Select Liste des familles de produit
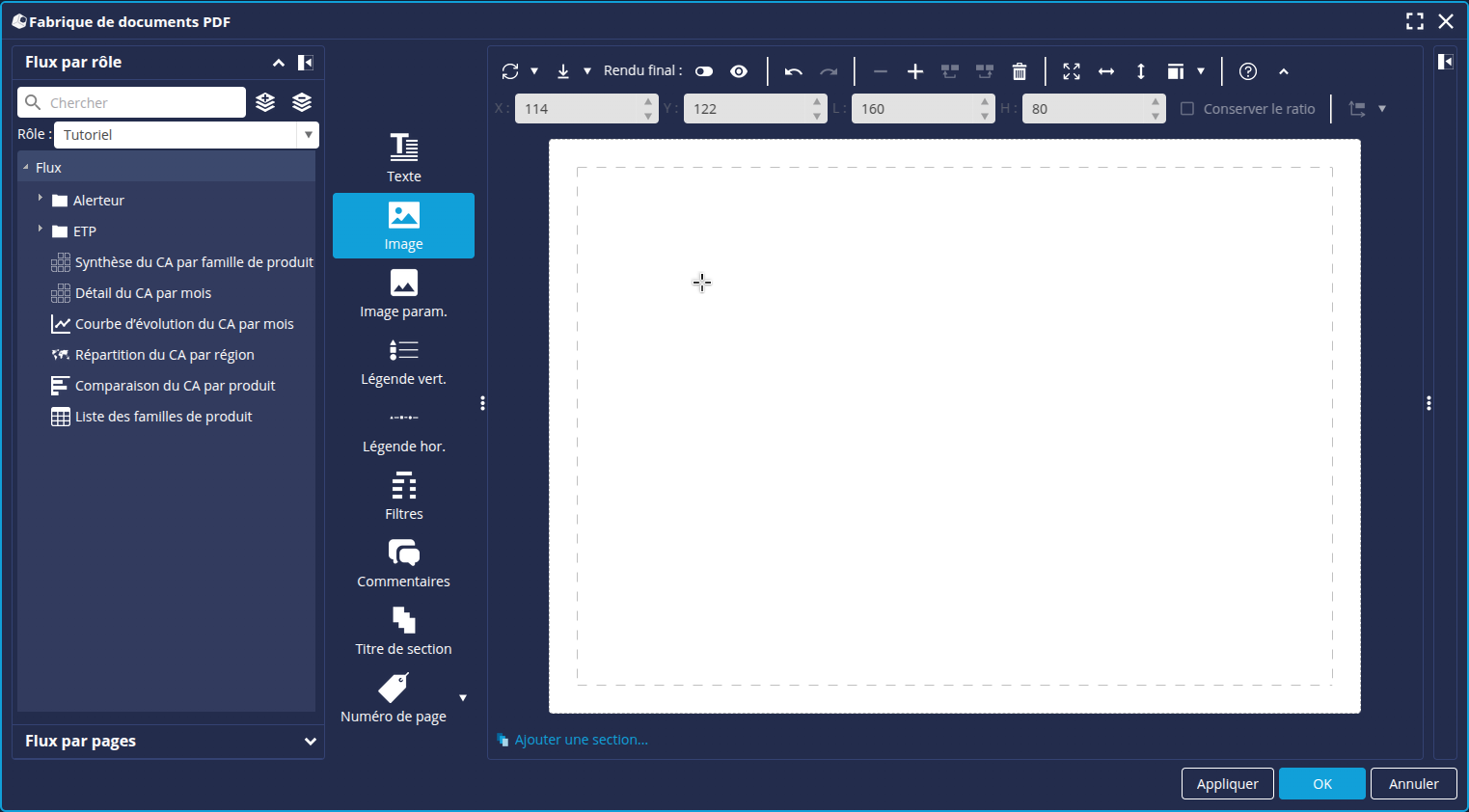Viewport: 1469px width, 812px height. (163, 417)
